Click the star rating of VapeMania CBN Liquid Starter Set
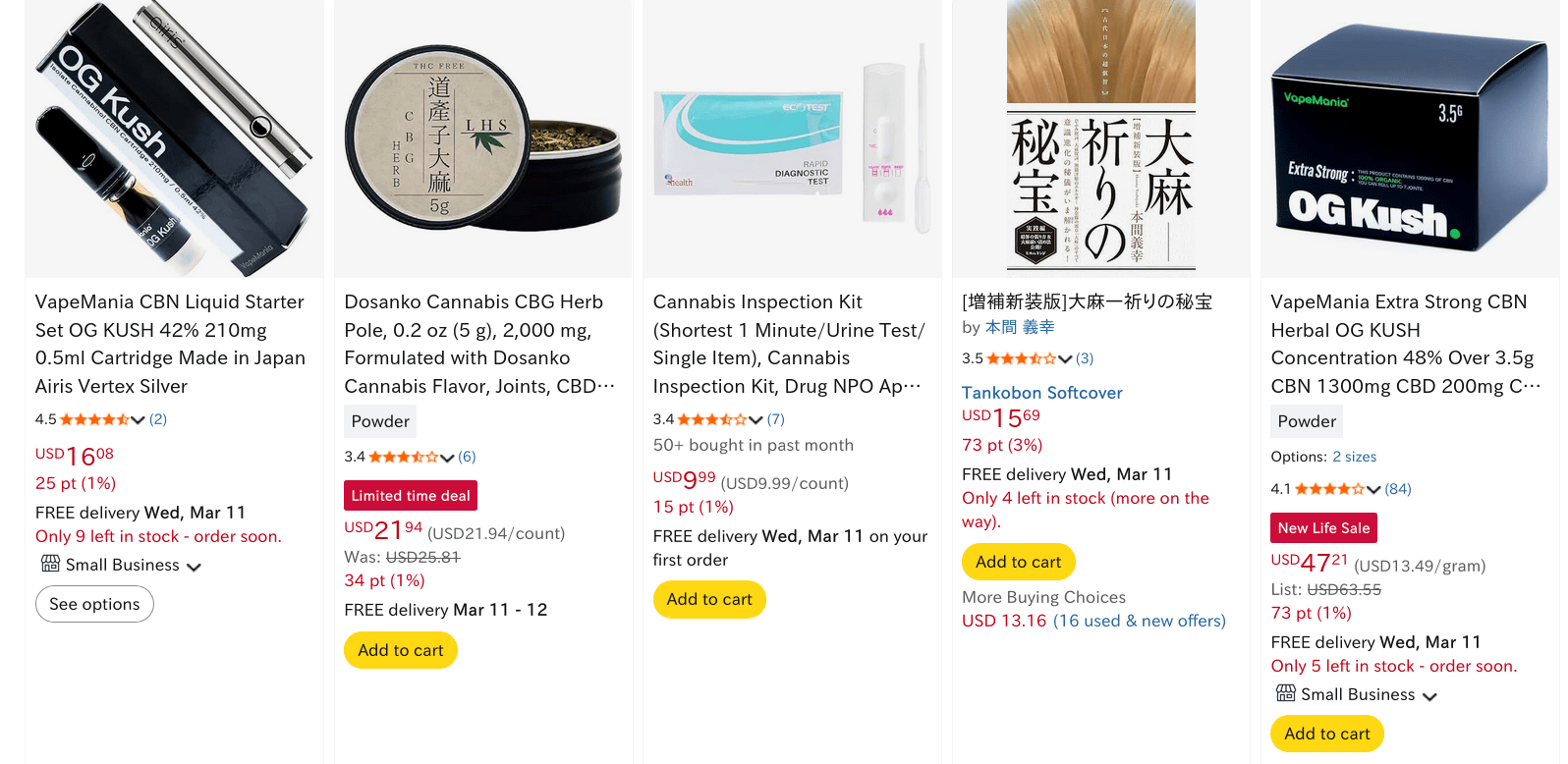The height and width of the screenshot is (764, 1568). (x=94, y=419)
